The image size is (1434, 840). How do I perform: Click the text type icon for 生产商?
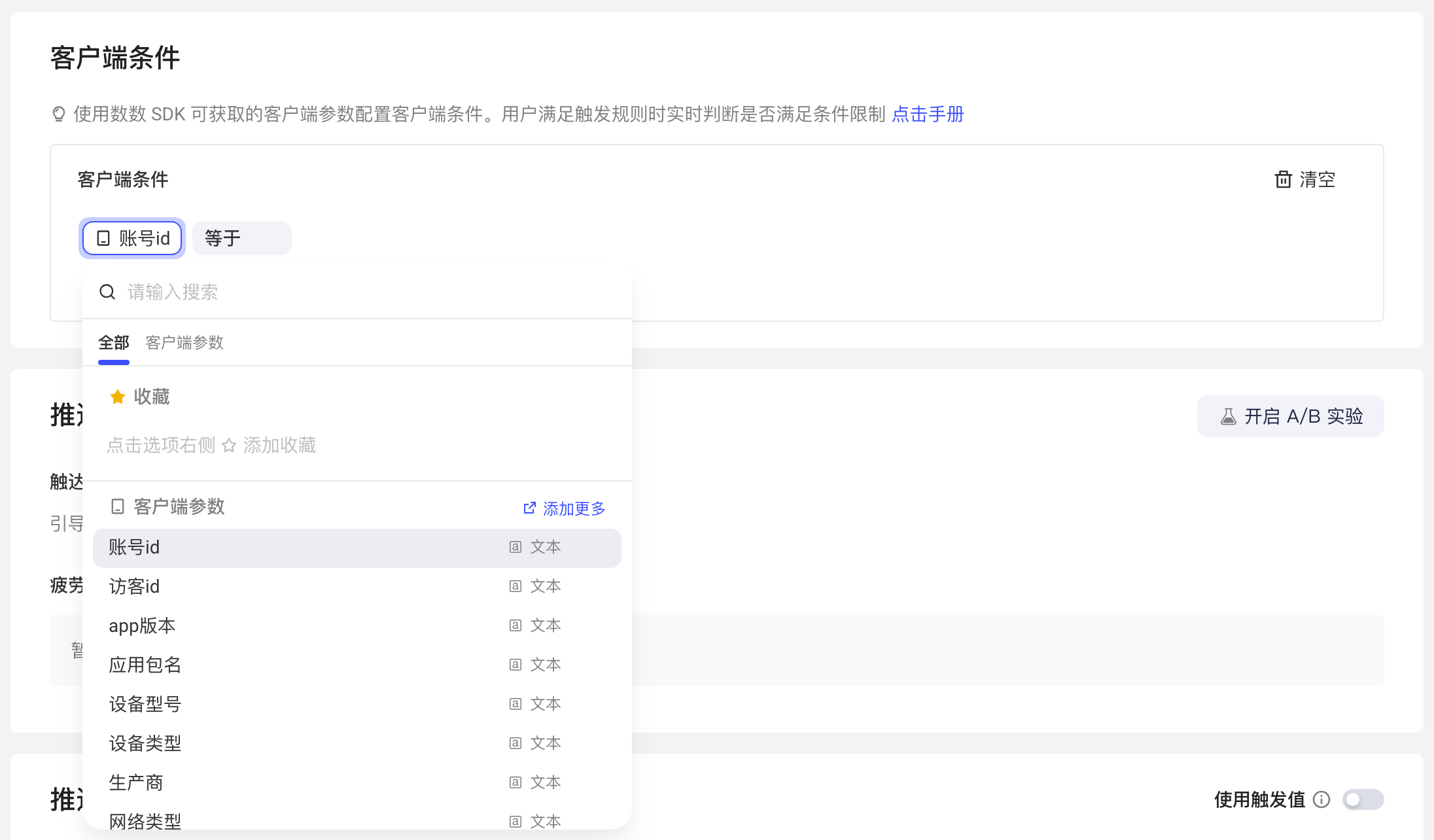click(x=516, y=782)
